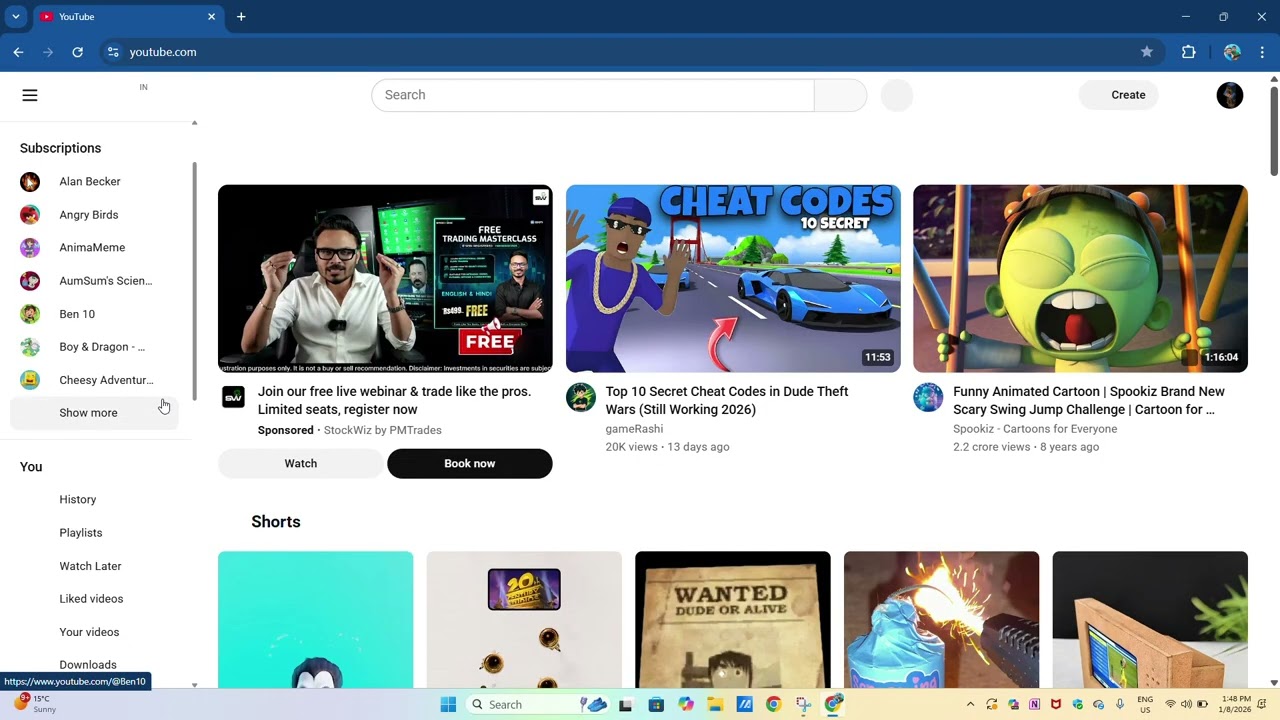The image size is (1280, 720).
Task: Reload the YouTube page
Action: coord(77,52)
